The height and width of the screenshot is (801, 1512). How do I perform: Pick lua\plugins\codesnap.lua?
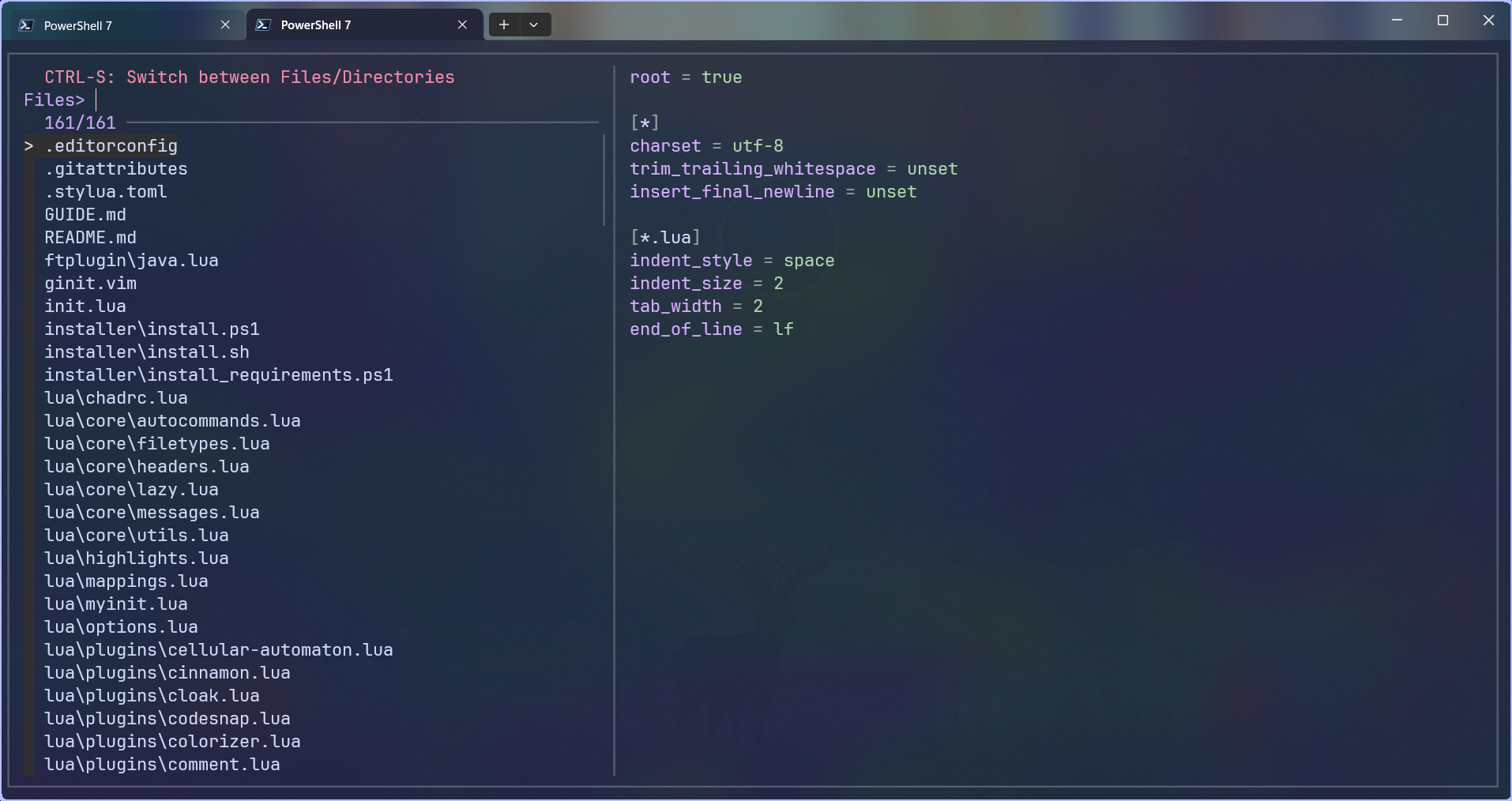167,719
